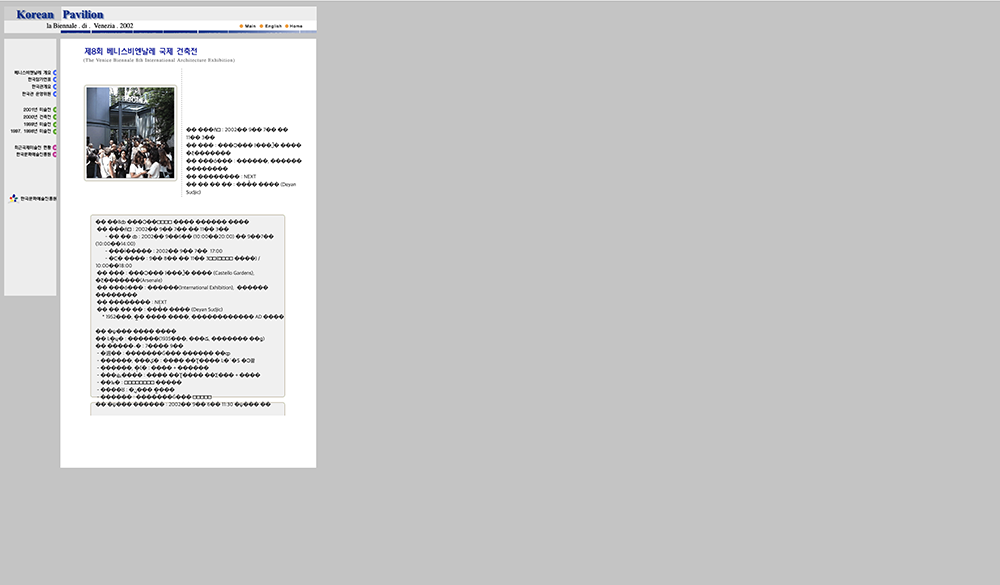Click the colorful 한국문화예술진흥원 logo at the sidebar bottom
Screen dimensions: 1000x585
33,198
